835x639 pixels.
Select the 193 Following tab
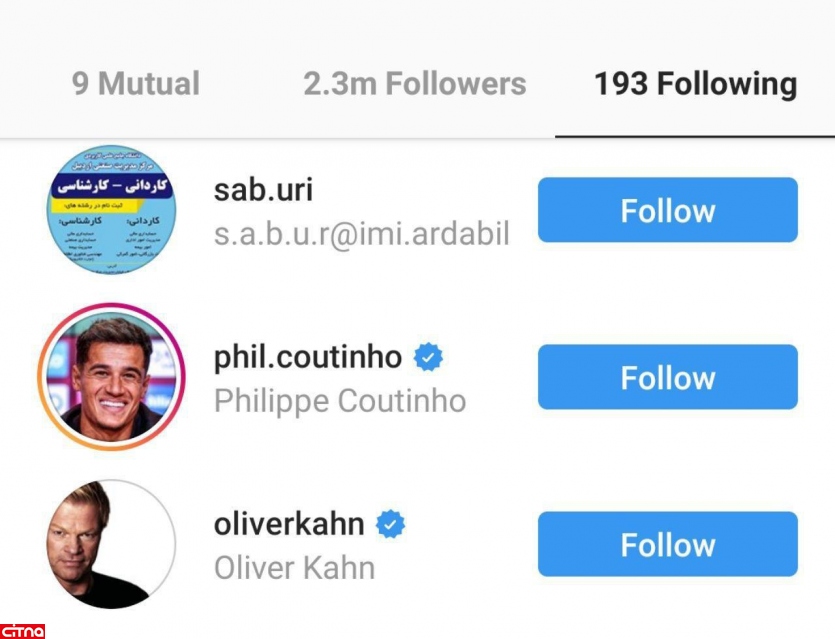pos(695,84)
